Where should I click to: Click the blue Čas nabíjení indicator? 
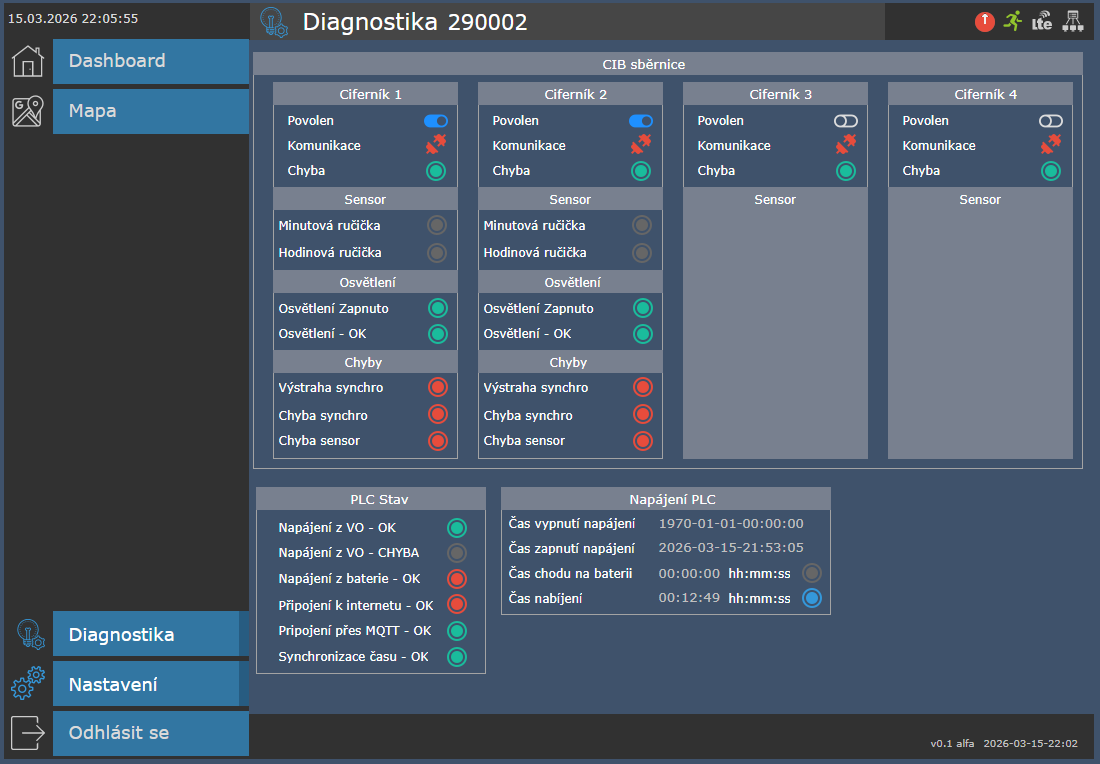pos(812,599)
